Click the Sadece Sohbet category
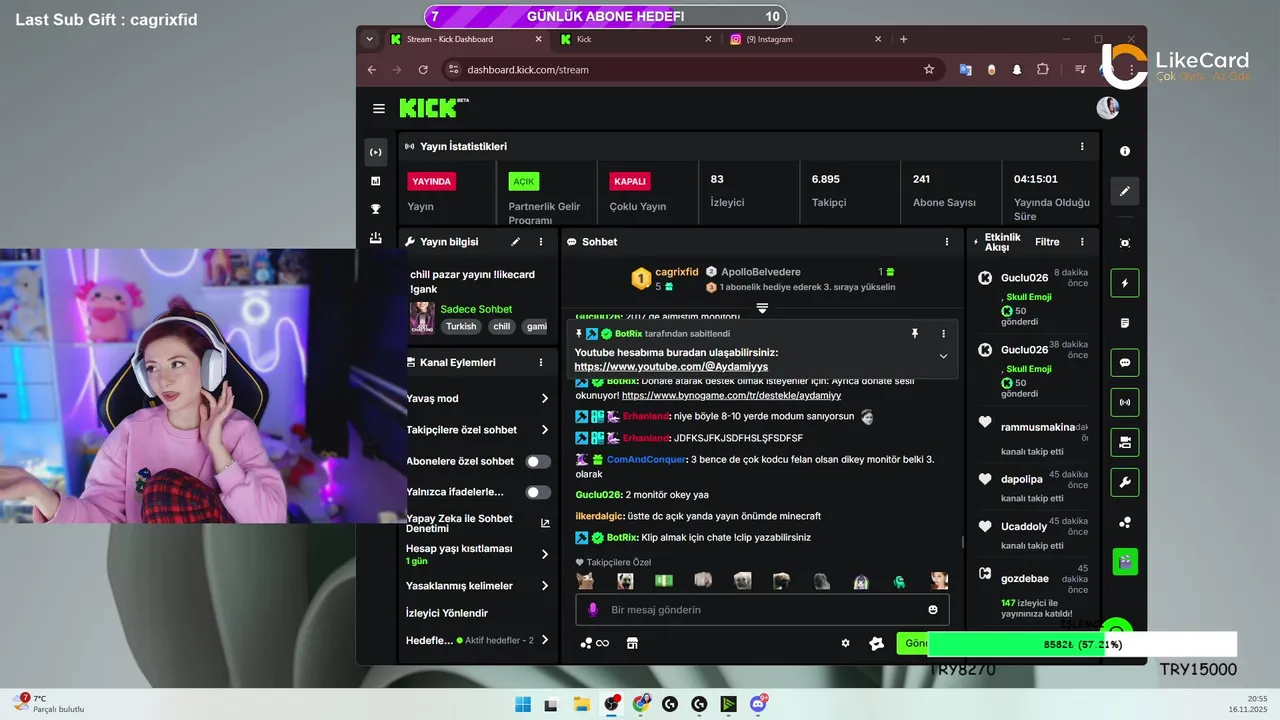 click(x=476, y=309)
